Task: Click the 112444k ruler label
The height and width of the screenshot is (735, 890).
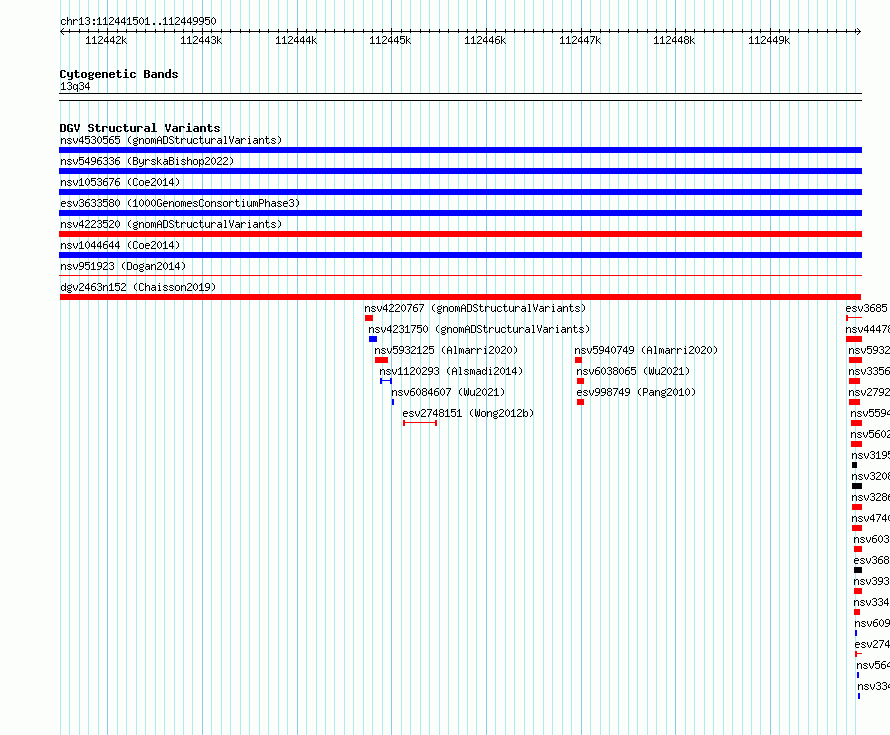Action: point(296,40)
